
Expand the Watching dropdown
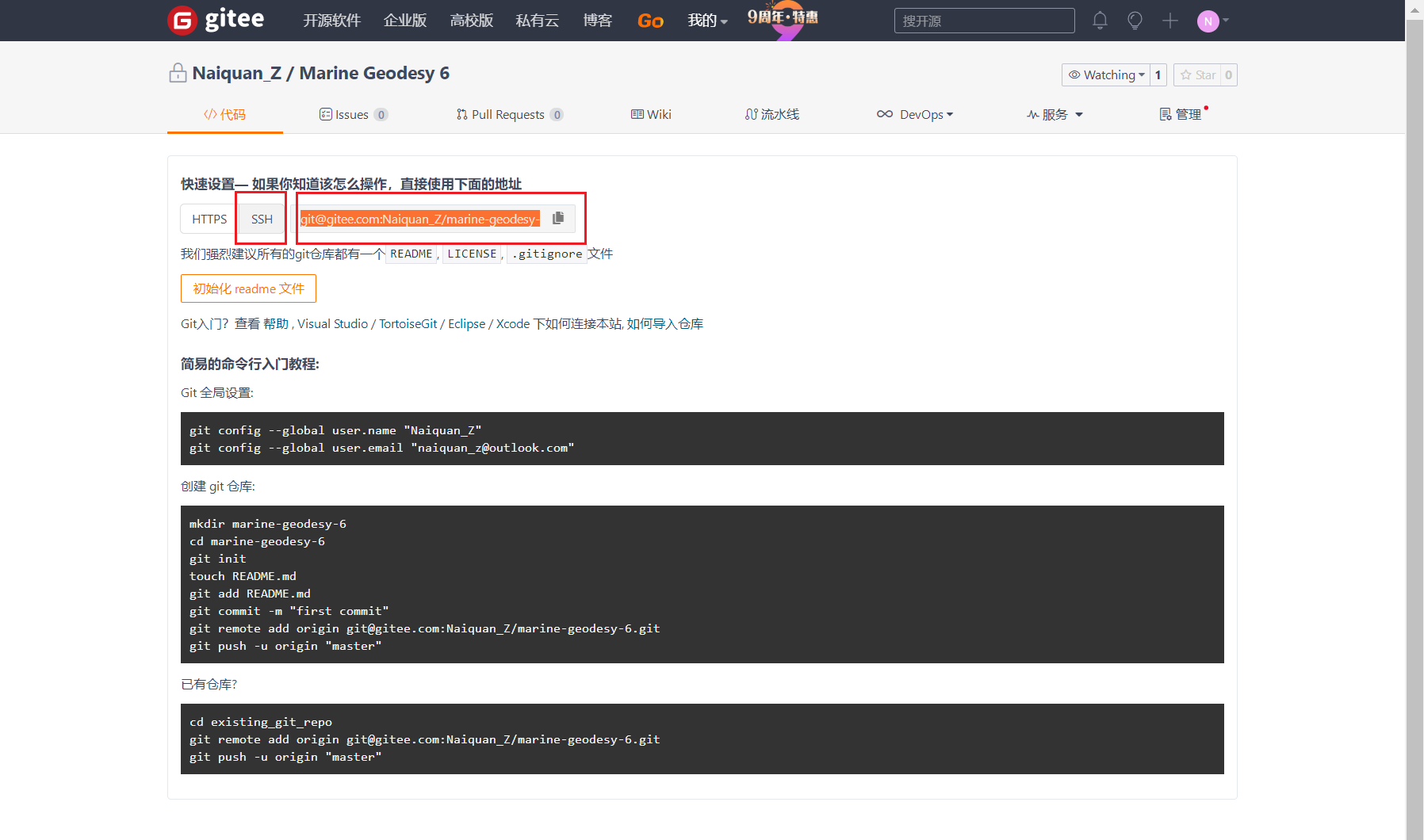(x=1106, y=74)
